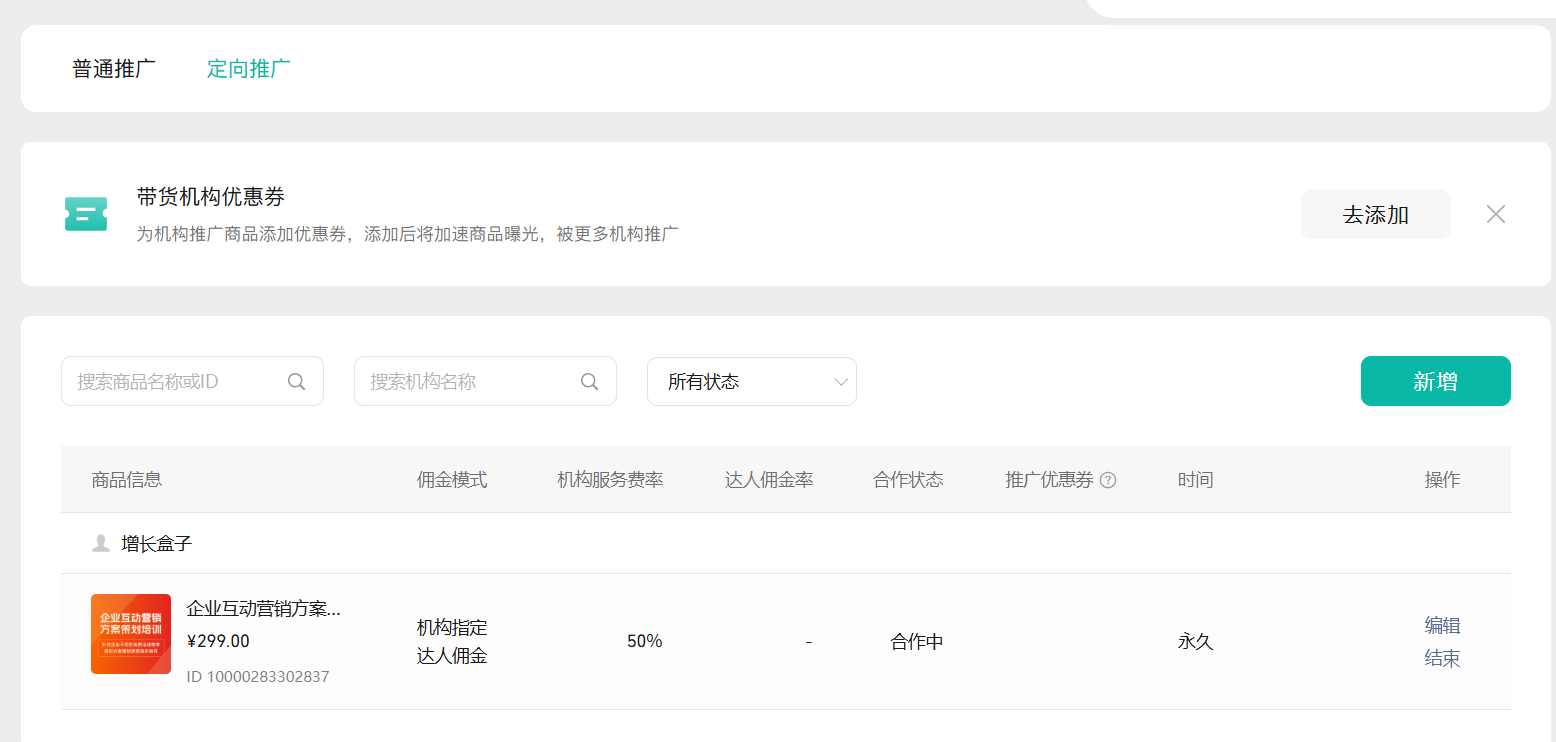Click magnifier icon in product search box
Screen dimensions: 1556x742
(x=297, y=381)
